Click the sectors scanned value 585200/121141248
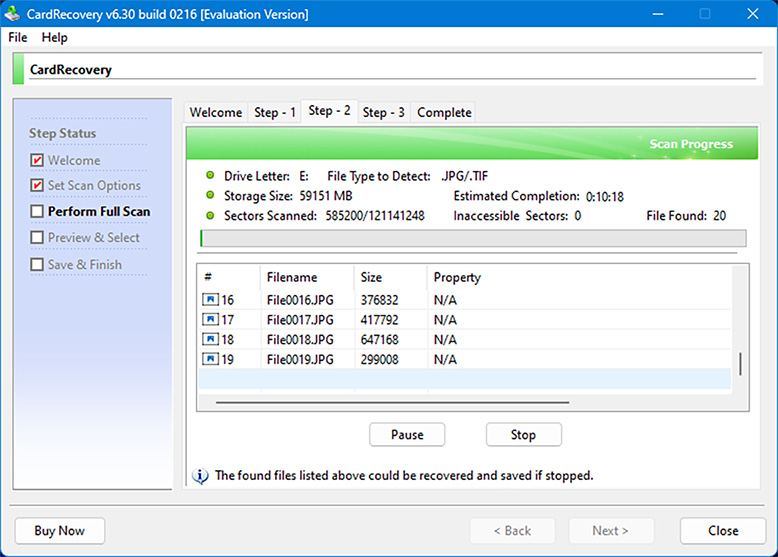778x557 pixels. pos(375,216)
